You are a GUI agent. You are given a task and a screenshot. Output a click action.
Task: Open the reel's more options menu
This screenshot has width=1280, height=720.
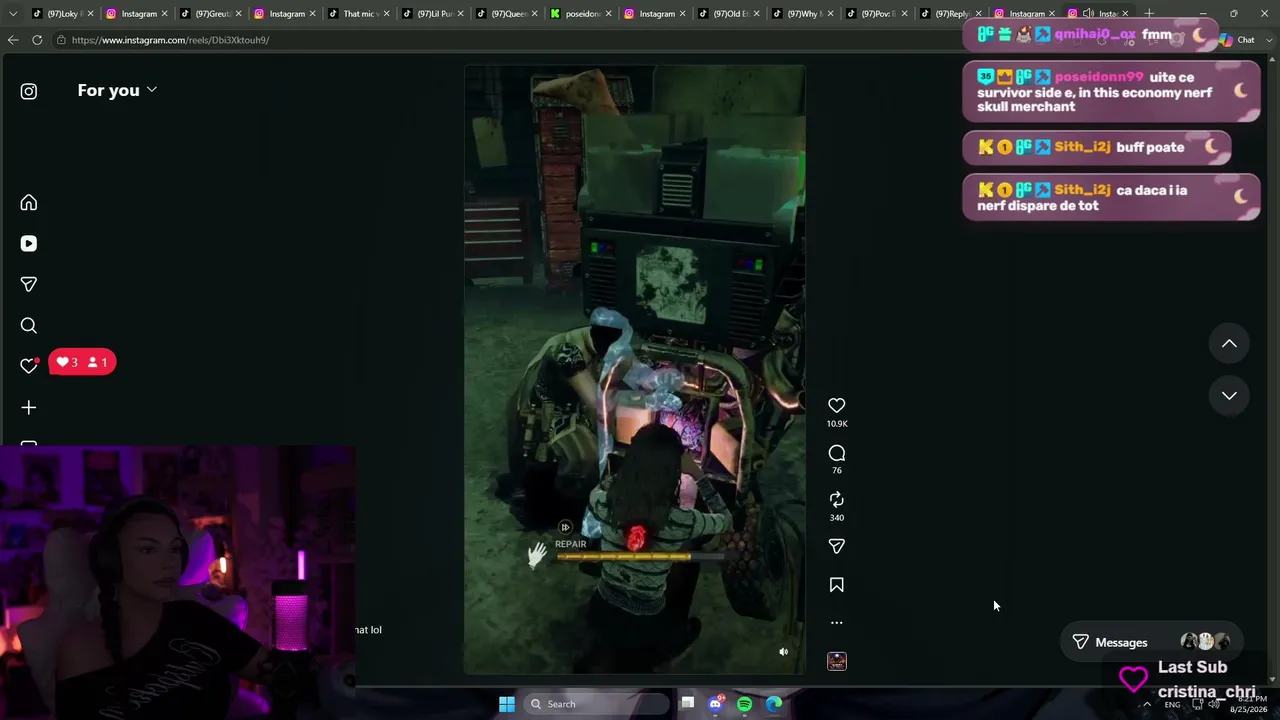click(837, 622)
